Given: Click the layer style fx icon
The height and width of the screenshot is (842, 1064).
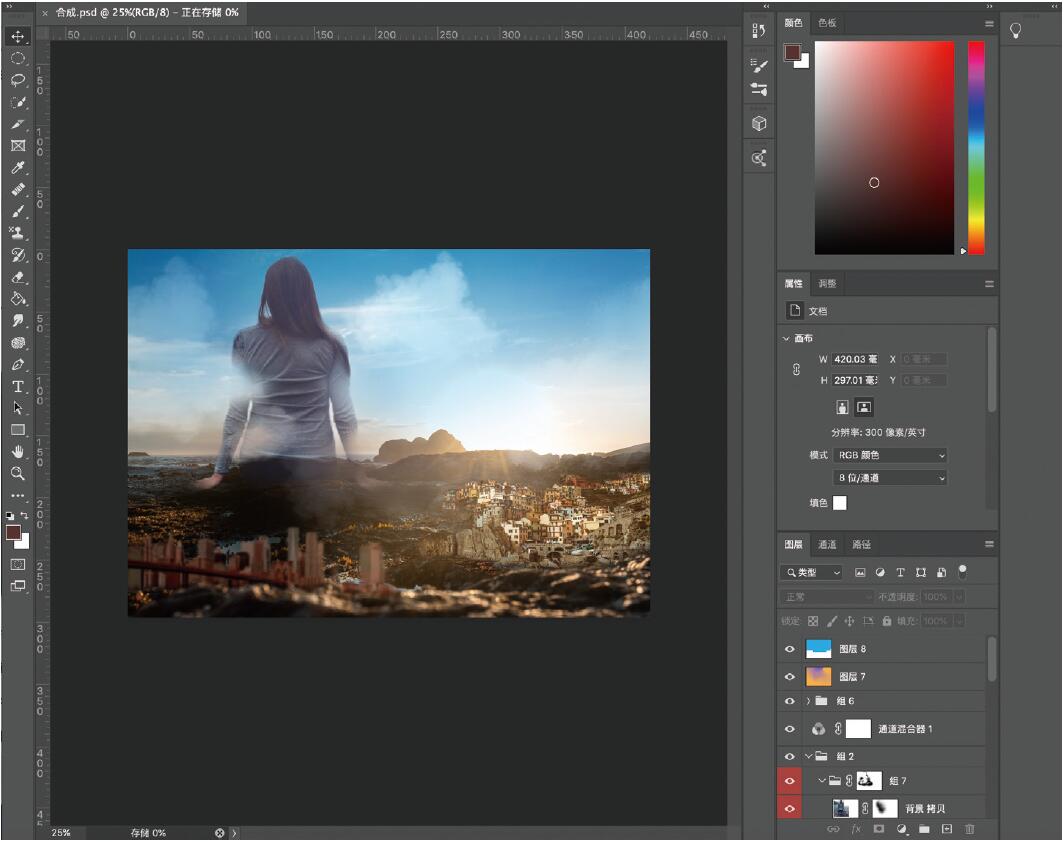Looking at the screenshot, I should click(x=856, y=829).
